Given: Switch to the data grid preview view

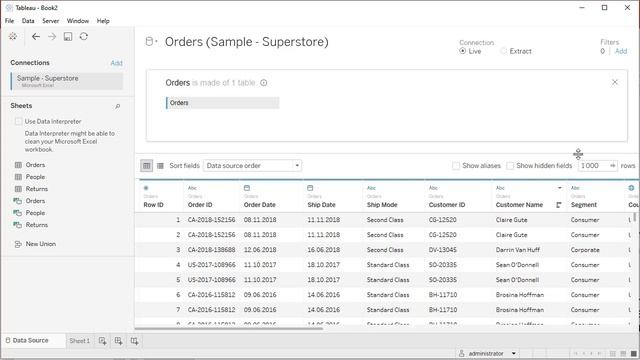Looking at the screenshot, I should [147, 166].
